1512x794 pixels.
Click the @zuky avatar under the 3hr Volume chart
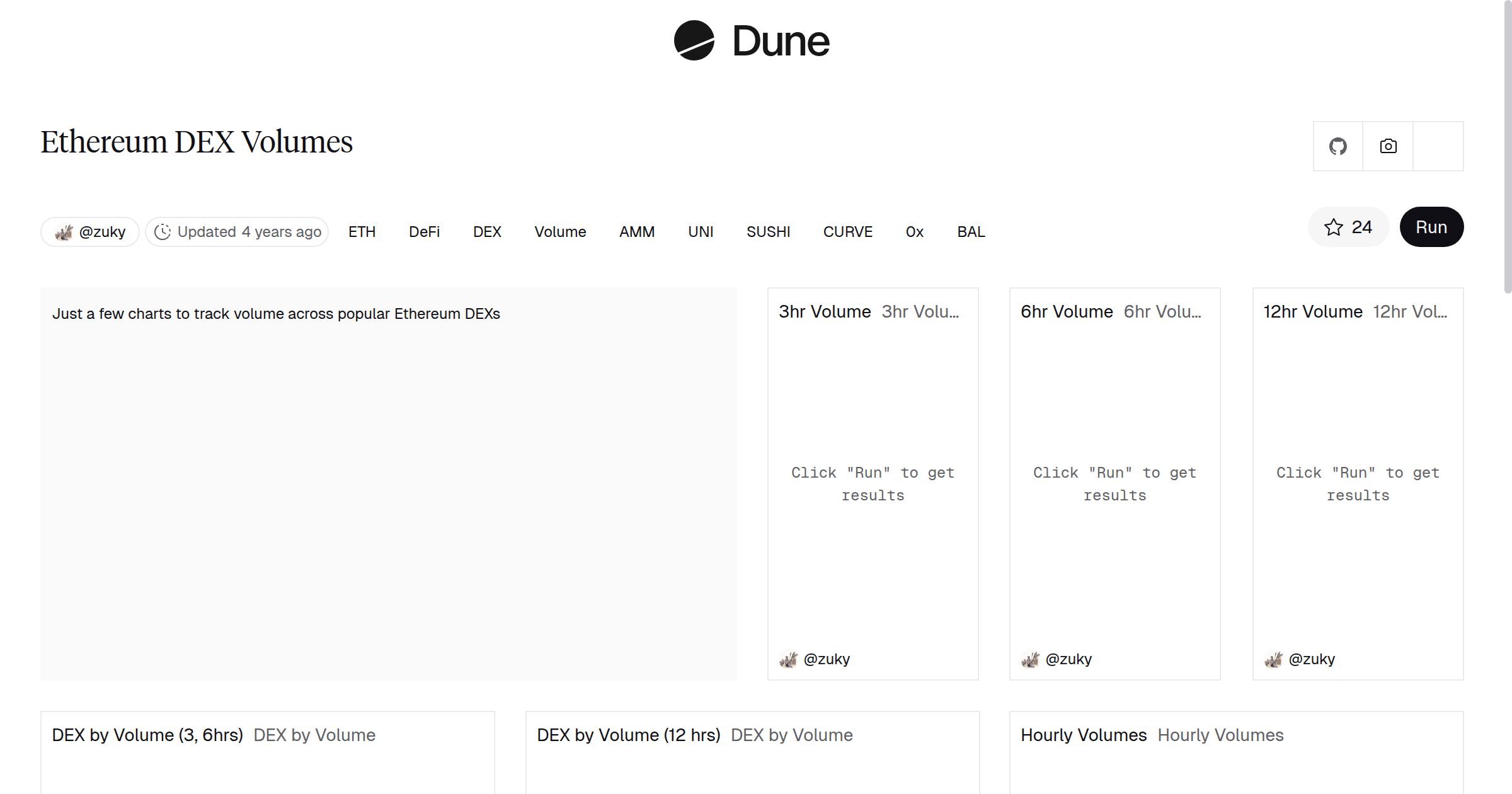pos(789,659)
